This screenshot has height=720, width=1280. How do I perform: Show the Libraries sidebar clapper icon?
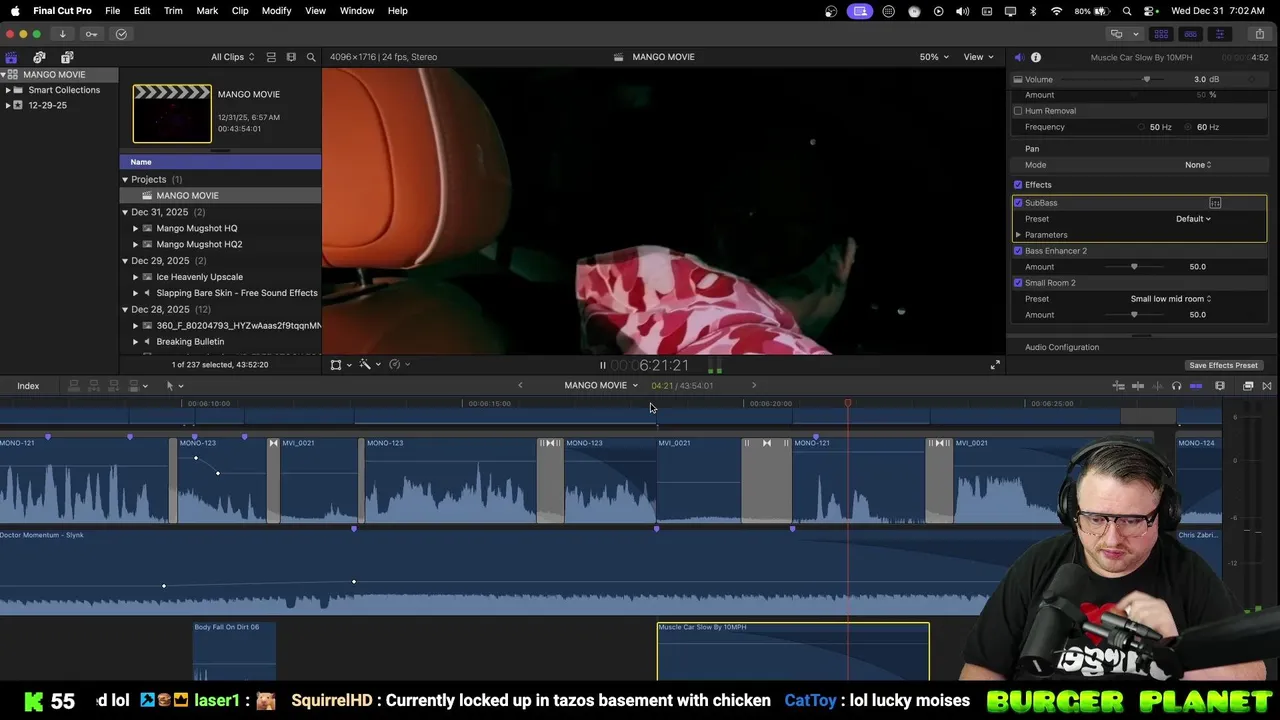click(x=11, y=57)
